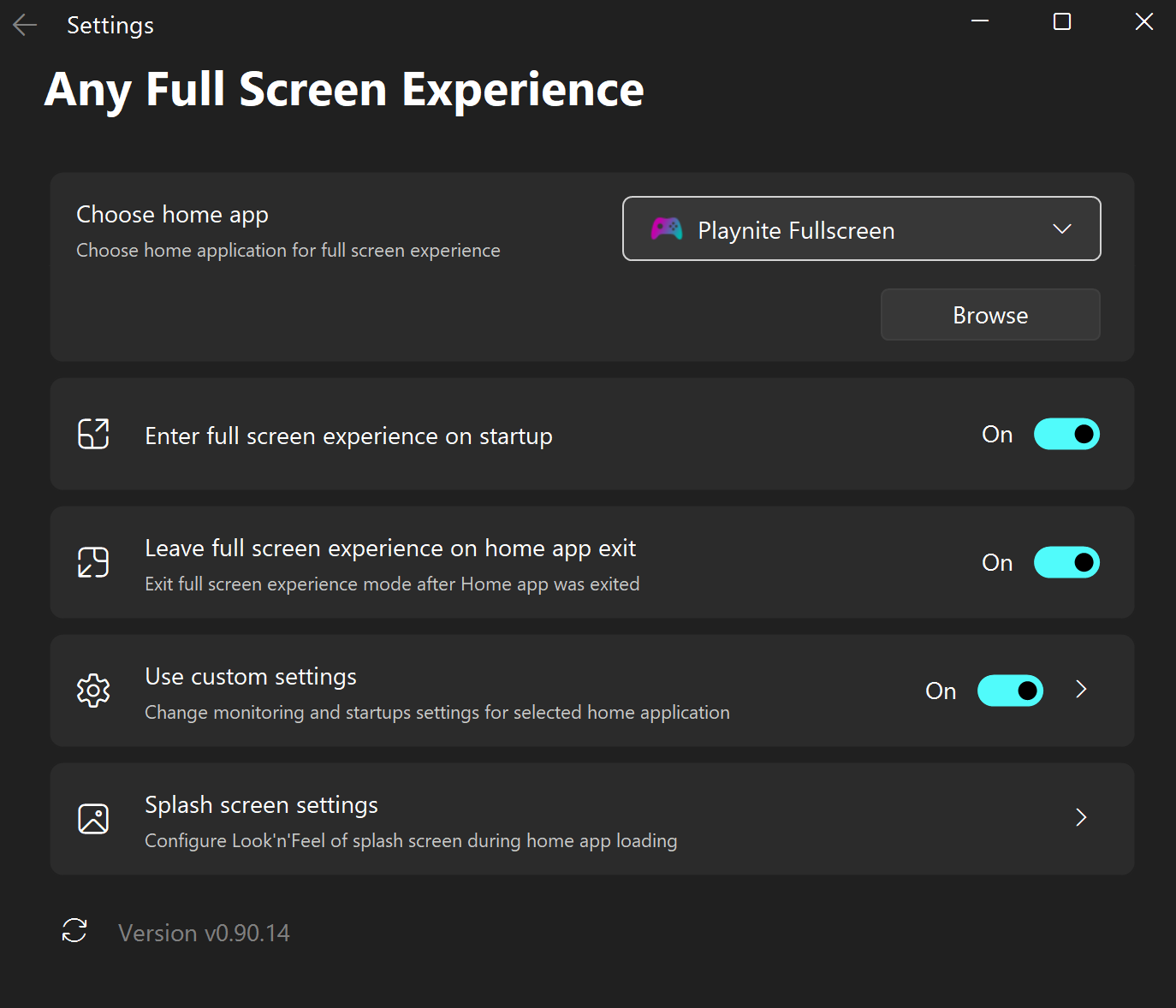Click the Choose home app label
The image size is (1176, 1008).
172,215
